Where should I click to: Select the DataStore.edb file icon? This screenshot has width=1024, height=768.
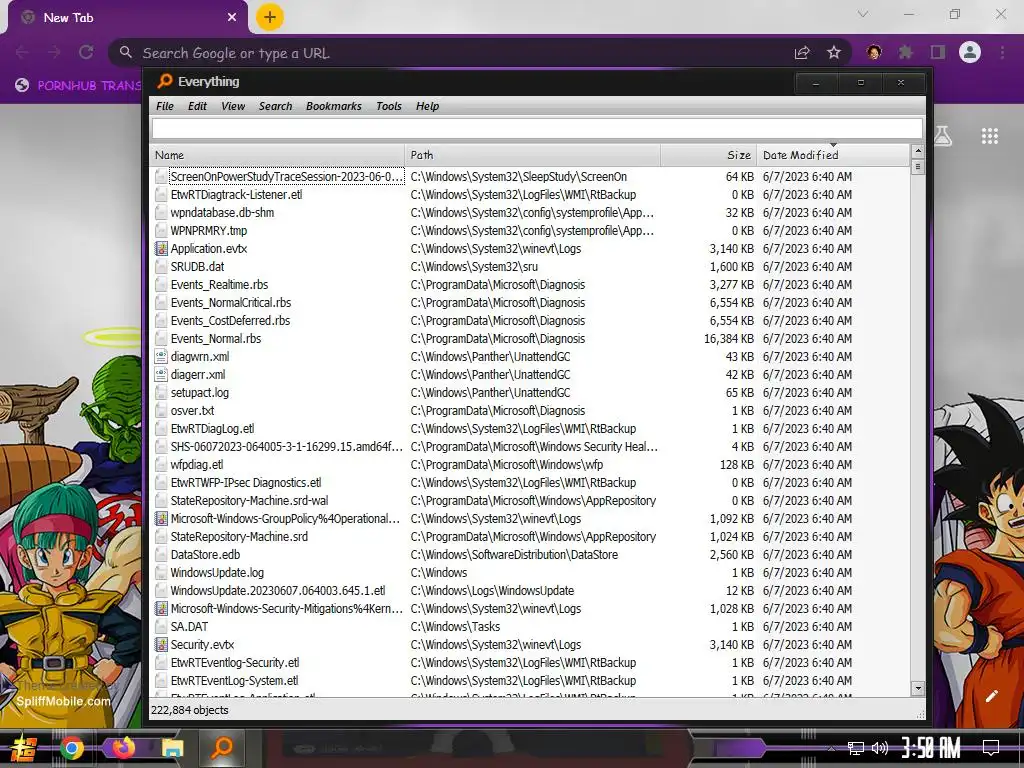(161, 554)
